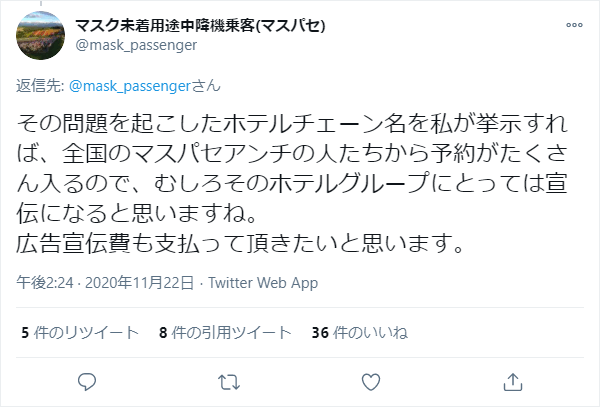Click the reply speech bubble icon
This screenshot has width=600, height=407.
point(87,382)
